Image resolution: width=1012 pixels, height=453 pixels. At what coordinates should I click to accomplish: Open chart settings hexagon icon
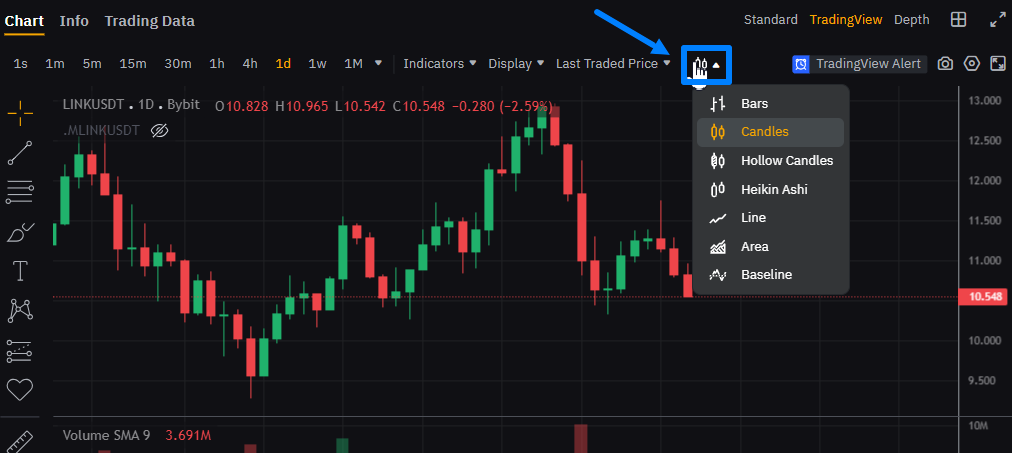(x=971, y=64)
